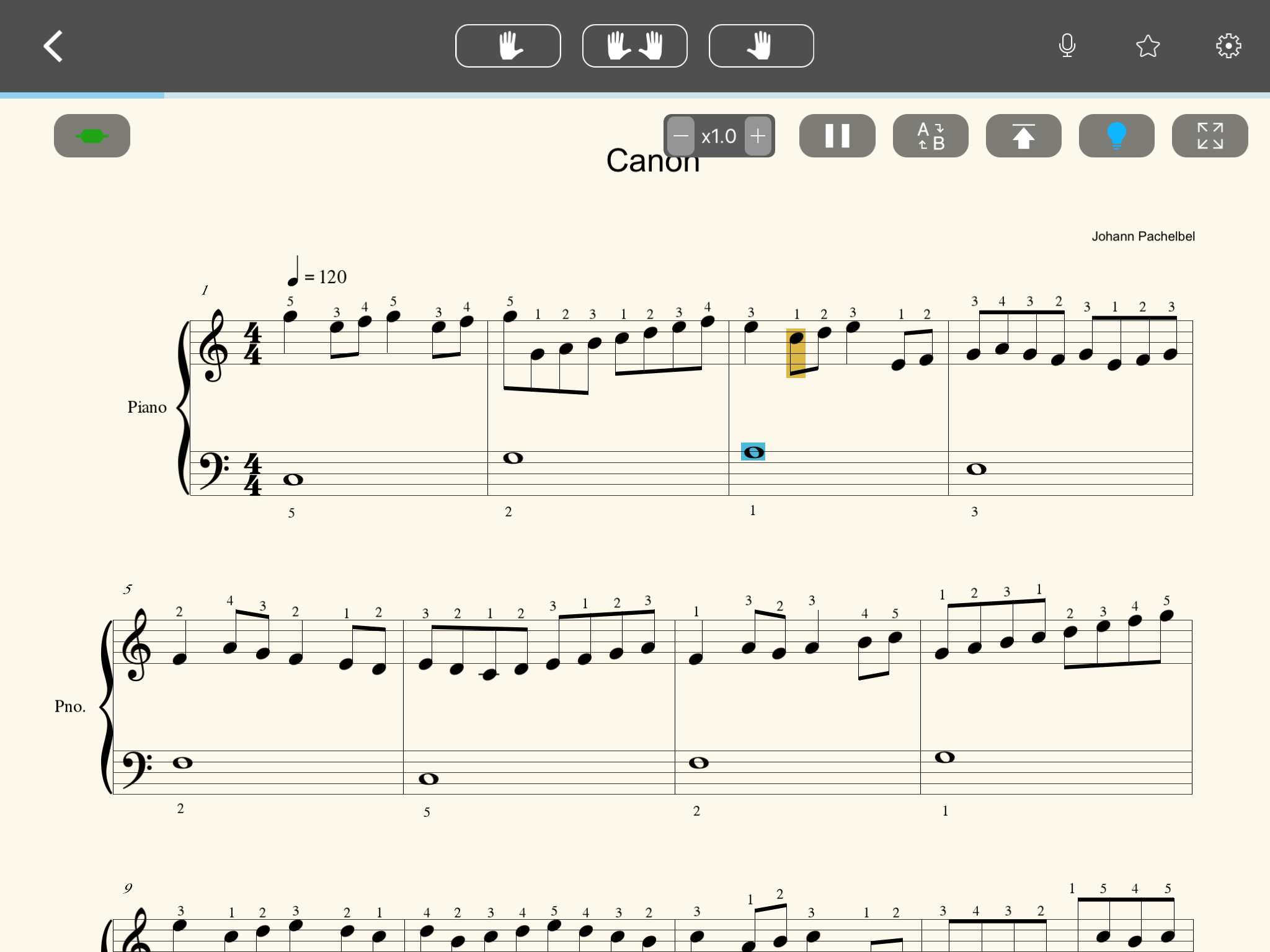Click composer name Johann Pachelbel
The width and height of the screenshot is (1270, 952).
coord(1143,236)
